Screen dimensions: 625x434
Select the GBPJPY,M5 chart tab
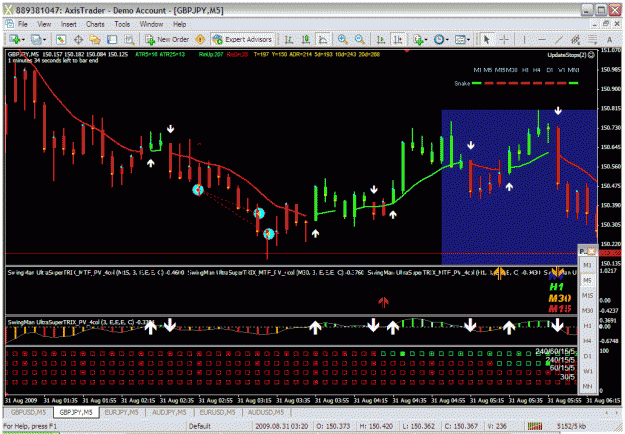click(x=75, y=412)
